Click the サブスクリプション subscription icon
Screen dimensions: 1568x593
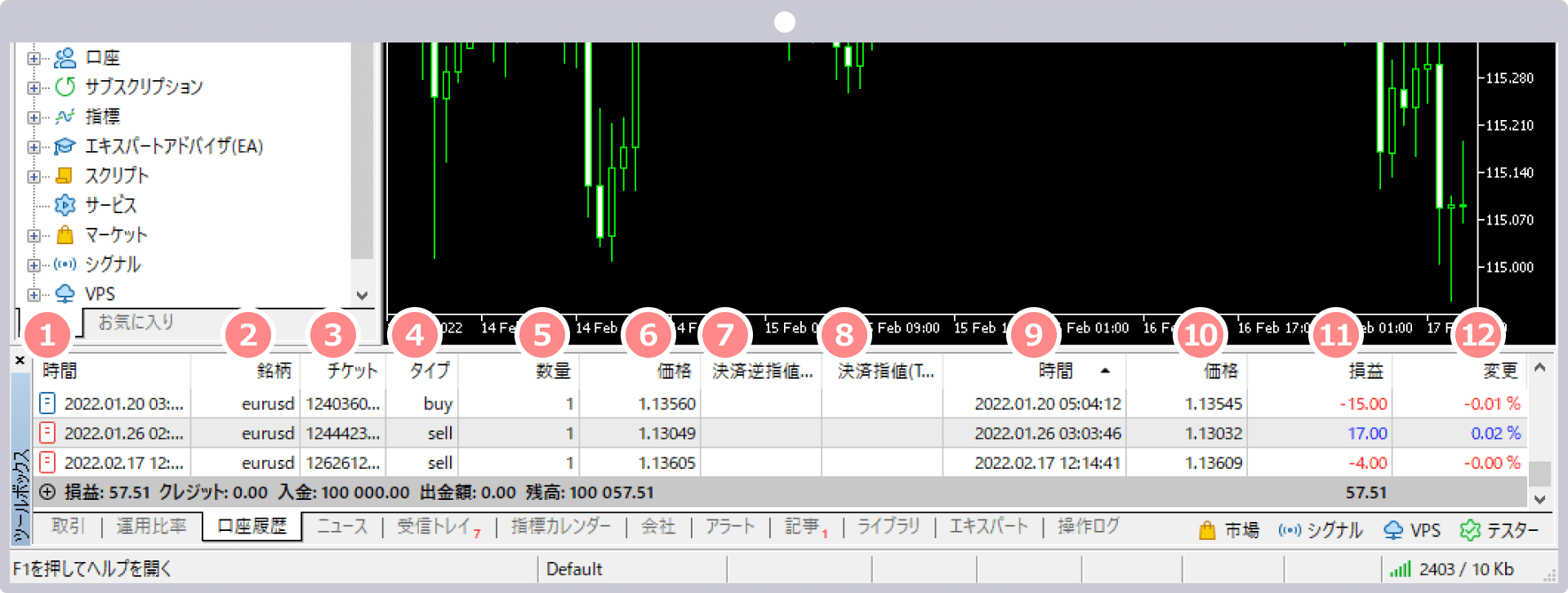pos(65,87)
